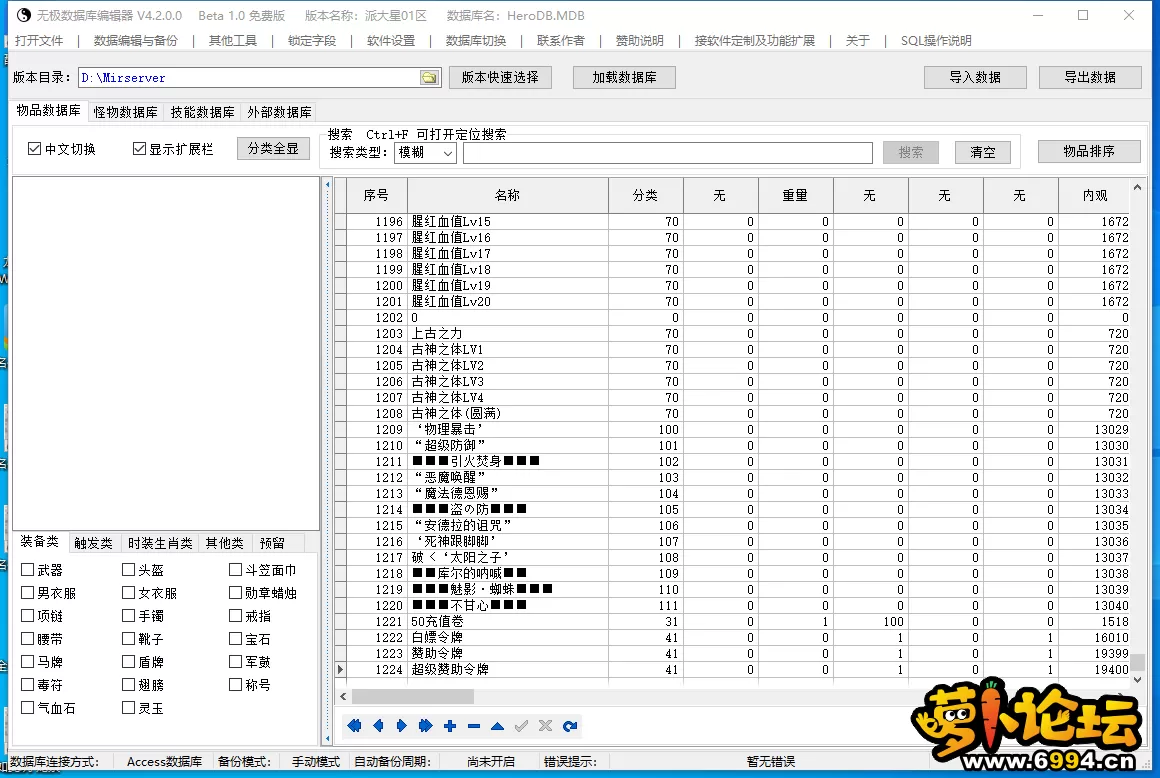Select the 时装生肖类 category tab

161,544
